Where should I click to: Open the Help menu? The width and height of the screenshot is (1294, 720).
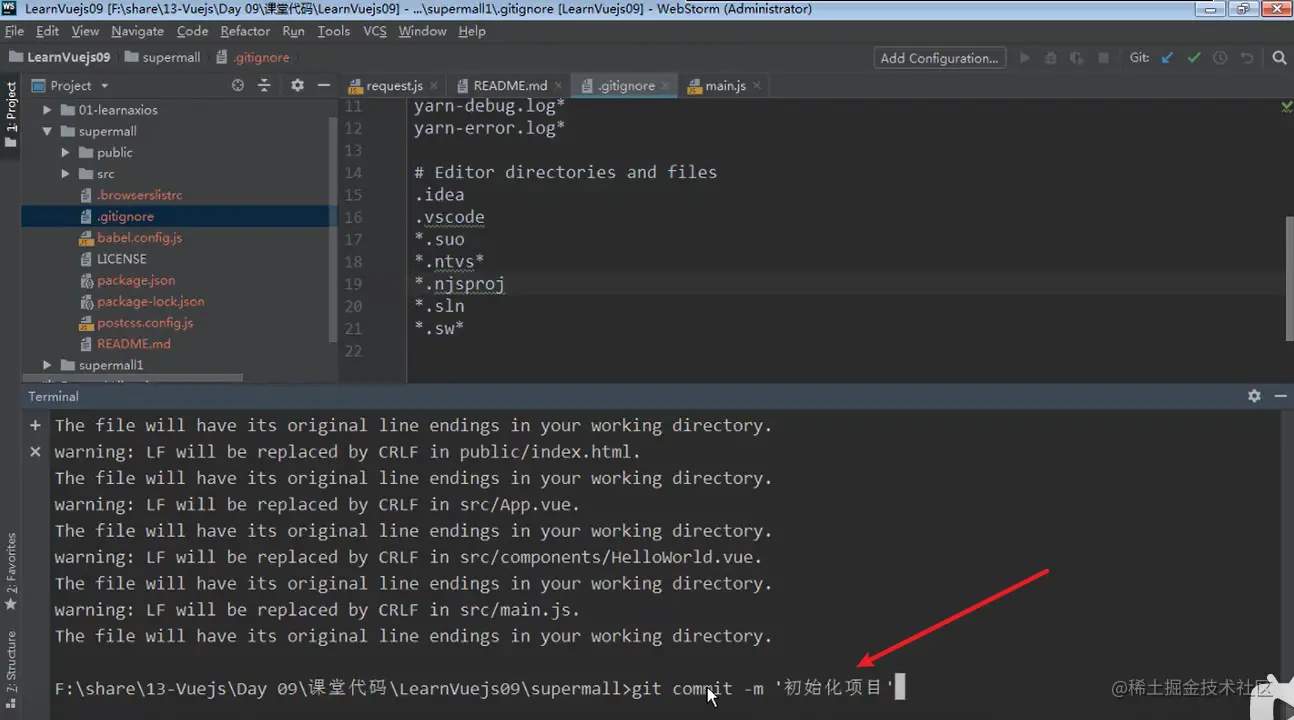[472, 31]
